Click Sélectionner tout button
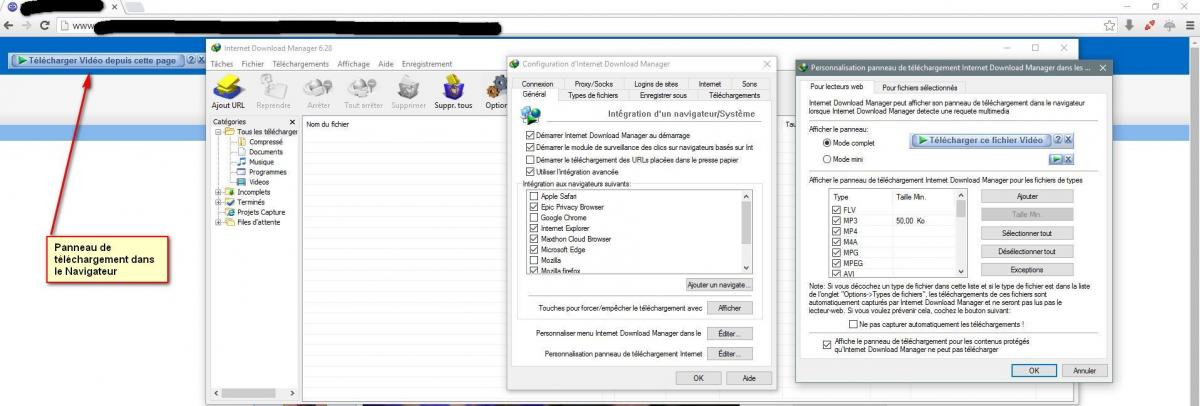Viewport: 1200px width, 406px height. pos(1027,233)
